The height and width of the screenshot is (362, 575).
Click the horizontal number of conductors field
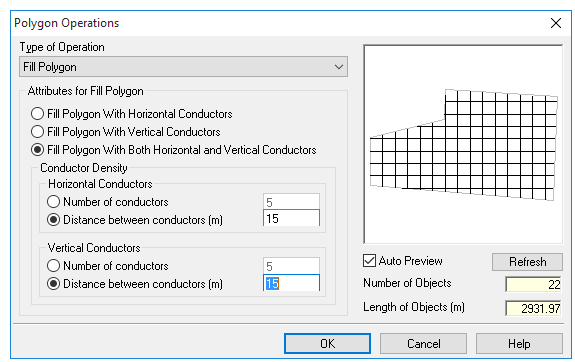291,201
